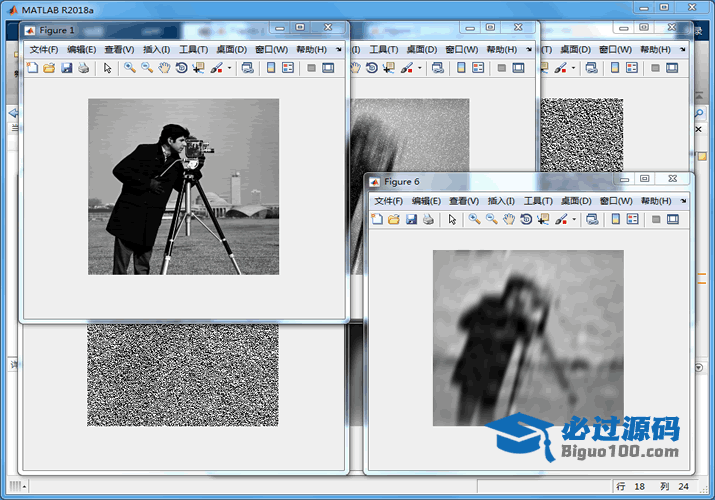
Task: Enable Zoom In tool in Figure 6
Action: click(475, 220)
